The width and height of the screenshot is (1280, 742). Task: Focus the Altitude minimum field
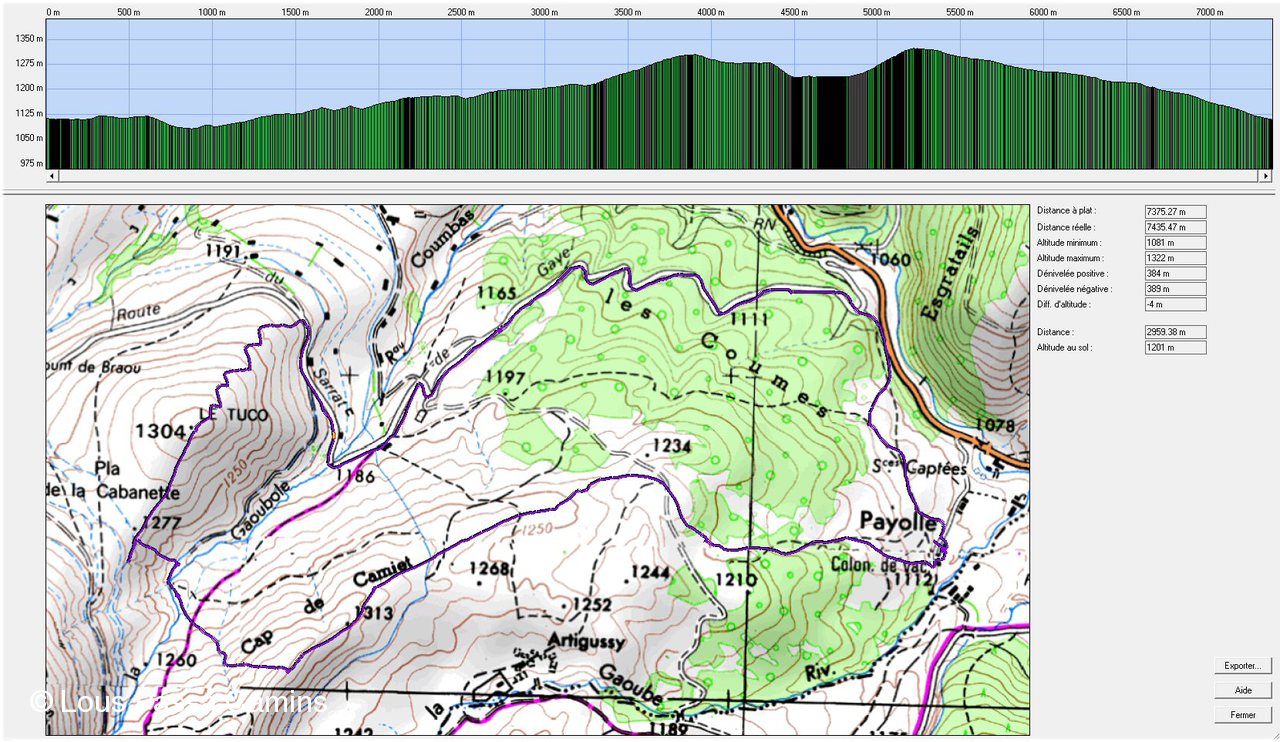[x=1175, y=243]
